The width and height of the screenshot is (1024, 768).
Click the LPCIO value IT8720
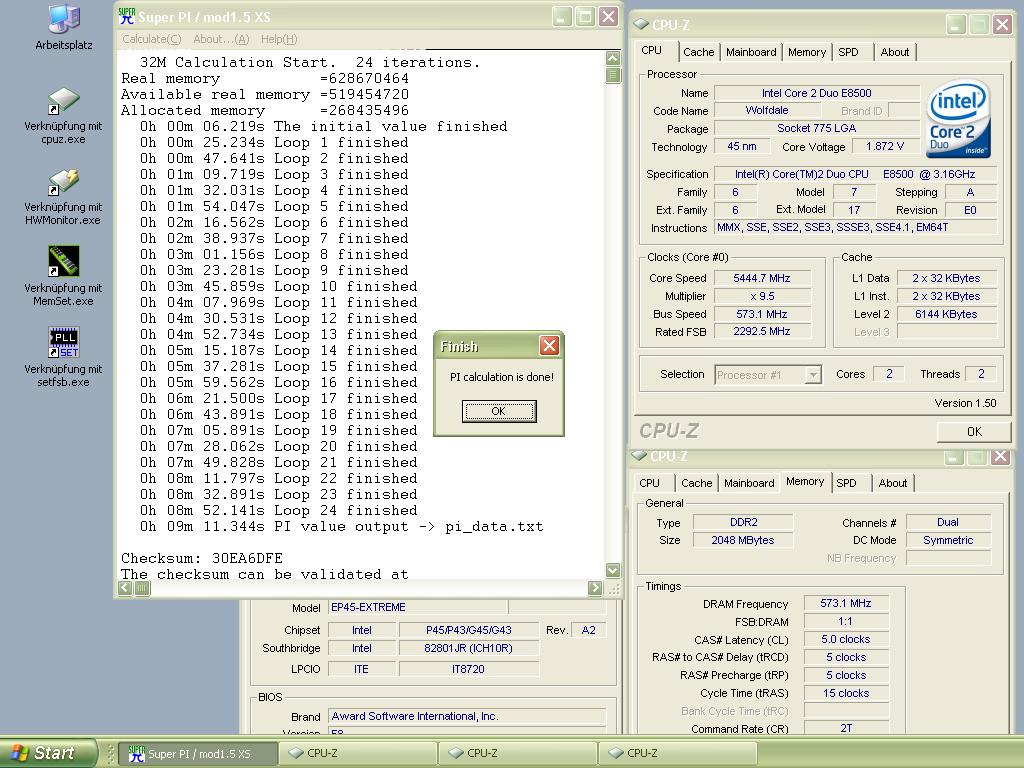click(x=469, y=669)
